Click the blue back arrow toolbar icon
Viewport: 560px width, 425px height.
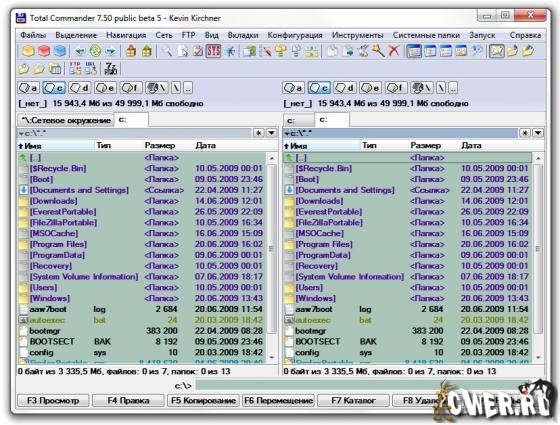click(79, 51)
